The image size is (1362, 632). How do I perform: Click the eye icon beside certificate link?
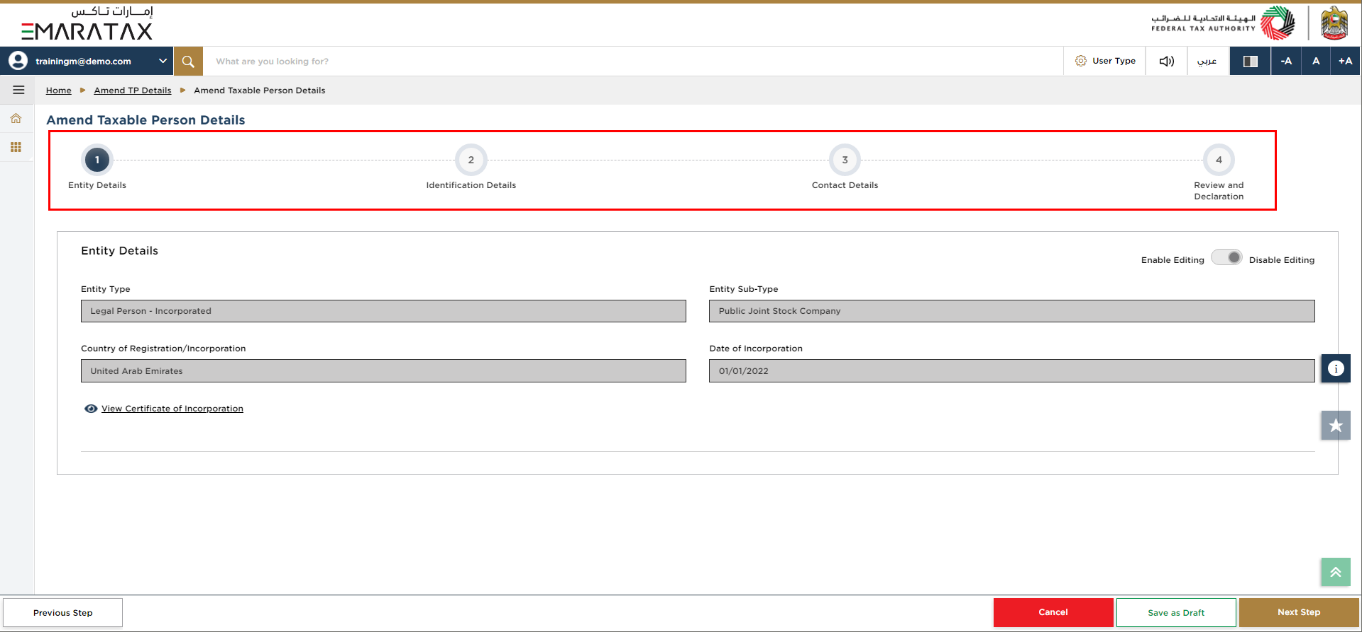coord(91,409)
